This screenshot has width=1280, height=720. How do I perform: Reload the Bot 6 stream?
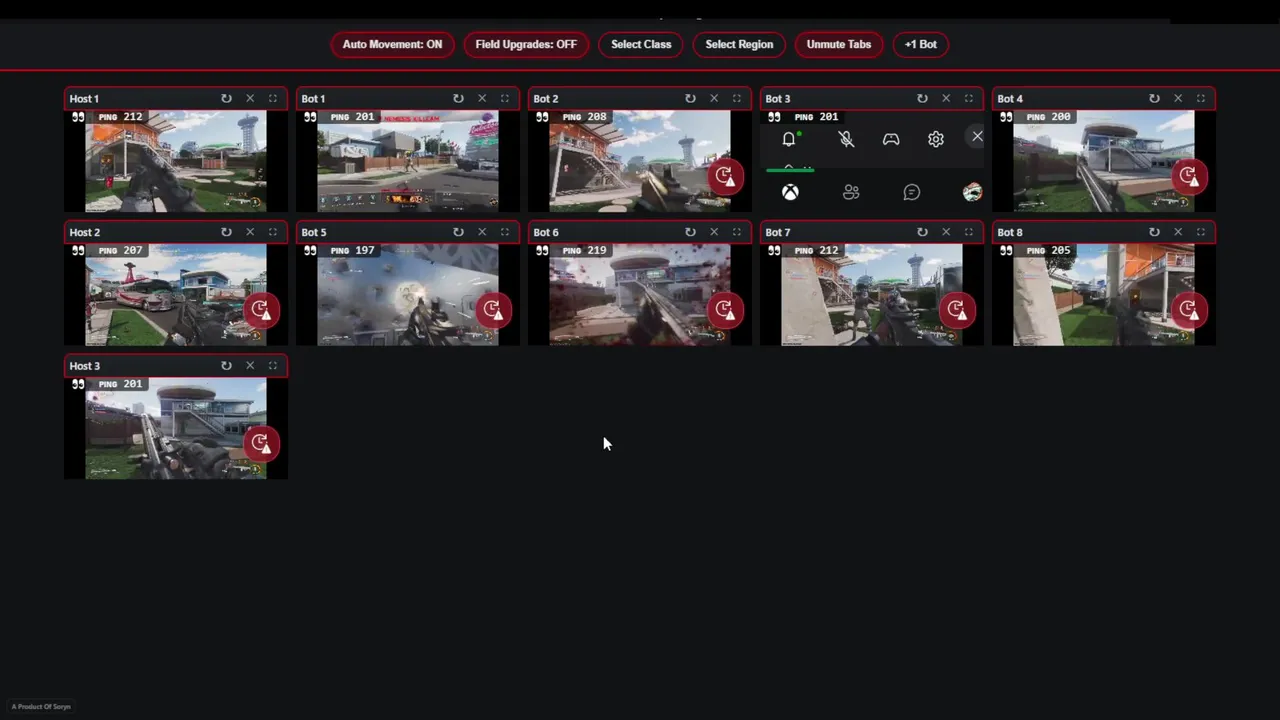click(690, 232)
